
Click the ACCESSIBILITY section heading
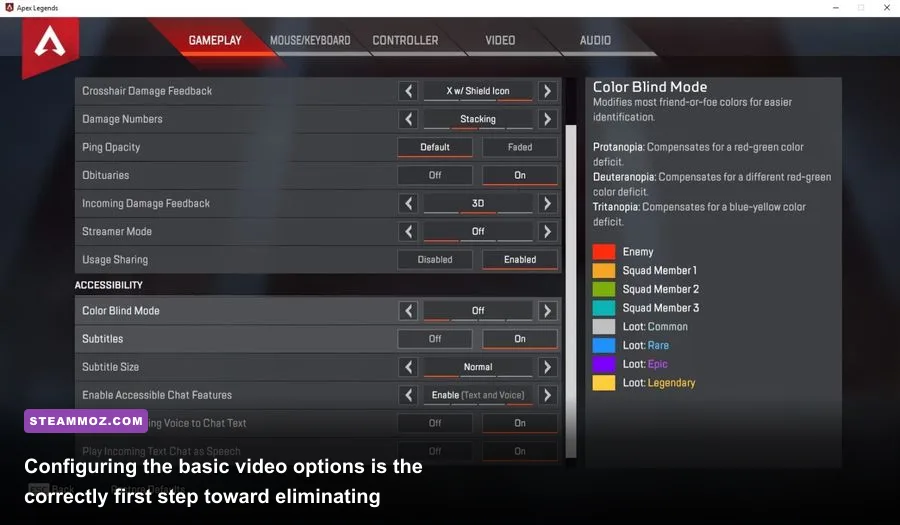point(108,285)
